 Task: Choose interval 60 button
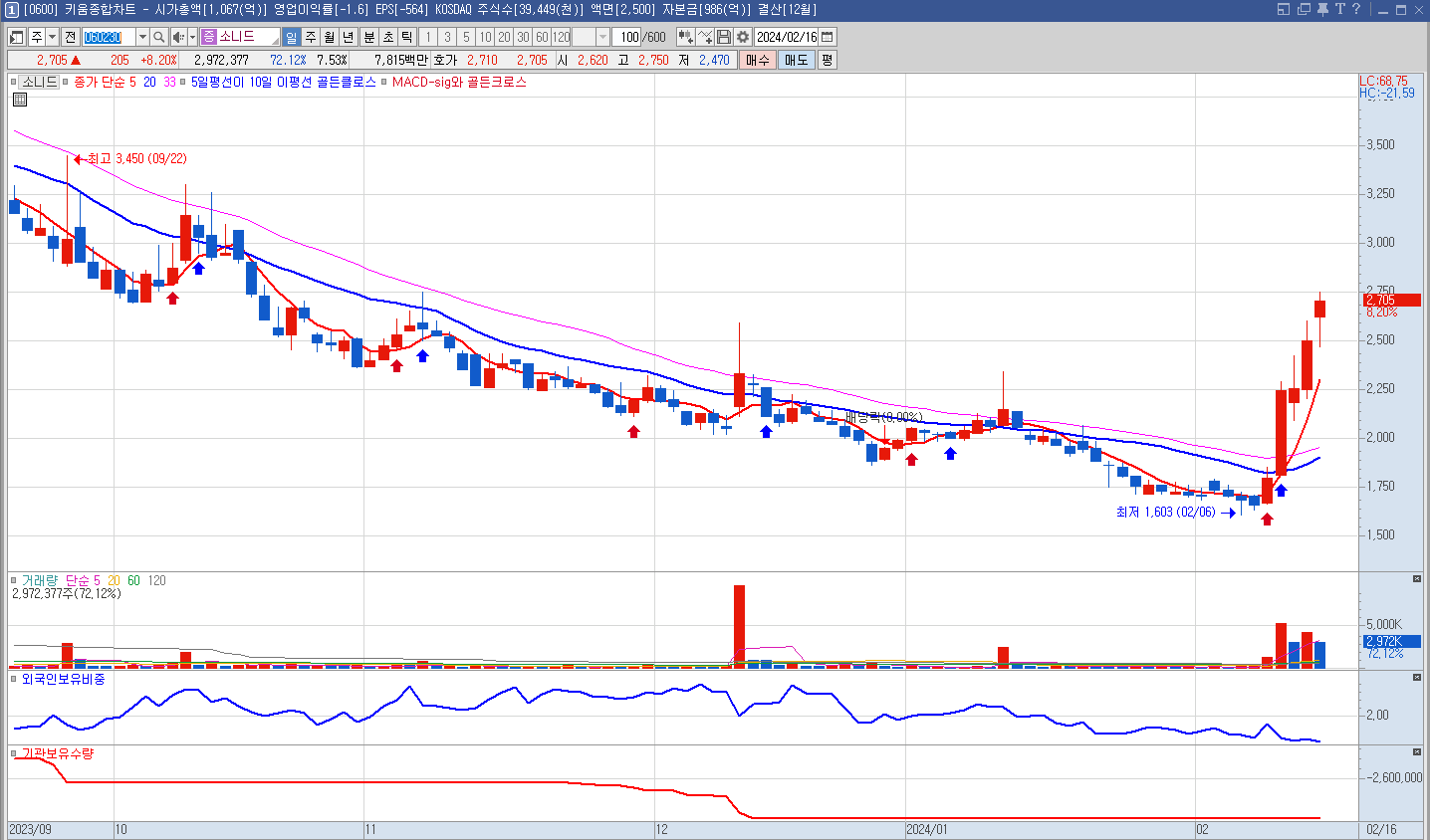(542, 37)
